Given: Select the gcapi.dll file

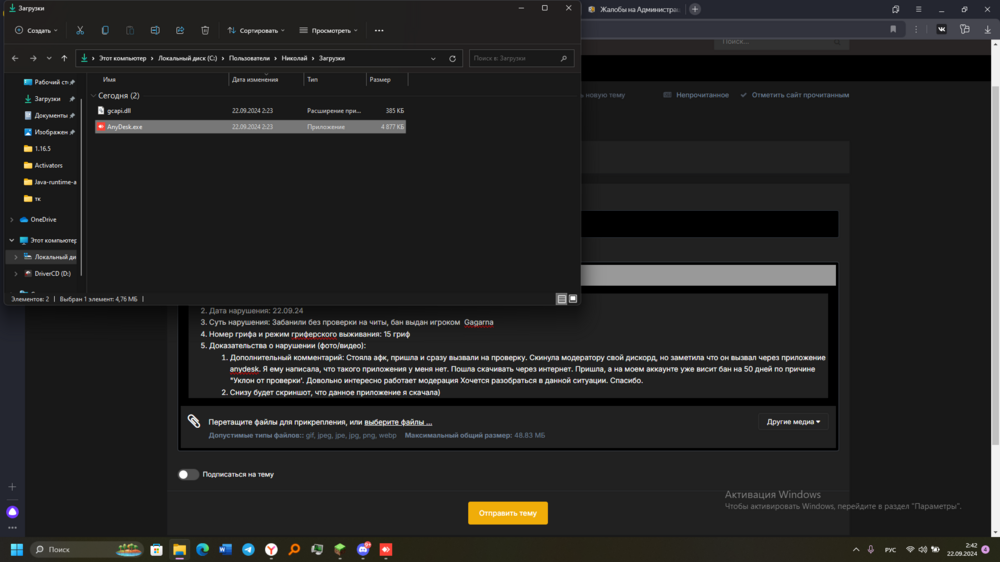Looking at the screenshot, I should click(x=250, y=110).
